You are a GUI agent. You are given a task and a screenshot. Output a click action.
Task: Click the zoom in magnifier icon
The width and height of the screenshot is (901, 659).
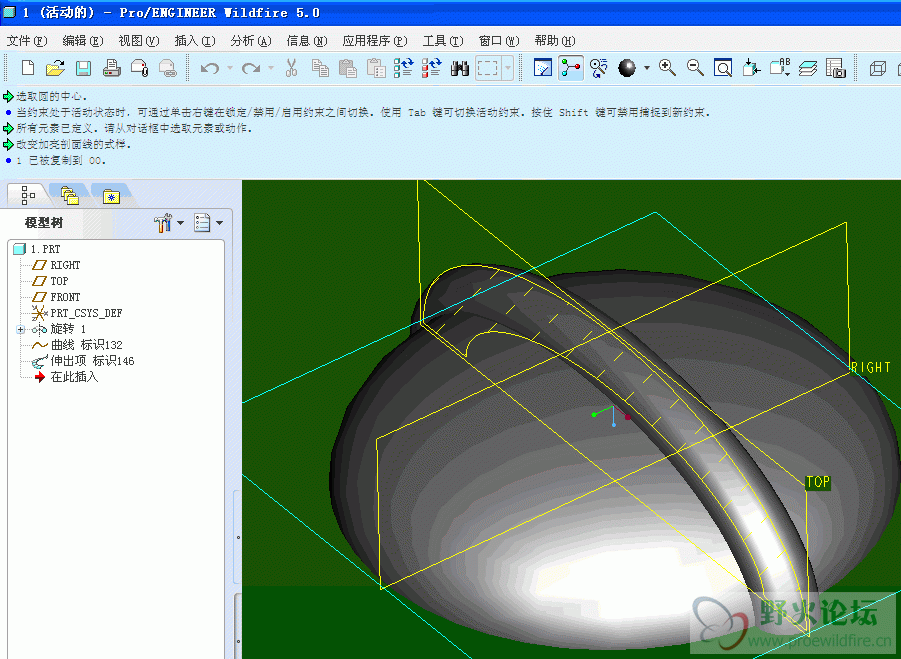667,68
